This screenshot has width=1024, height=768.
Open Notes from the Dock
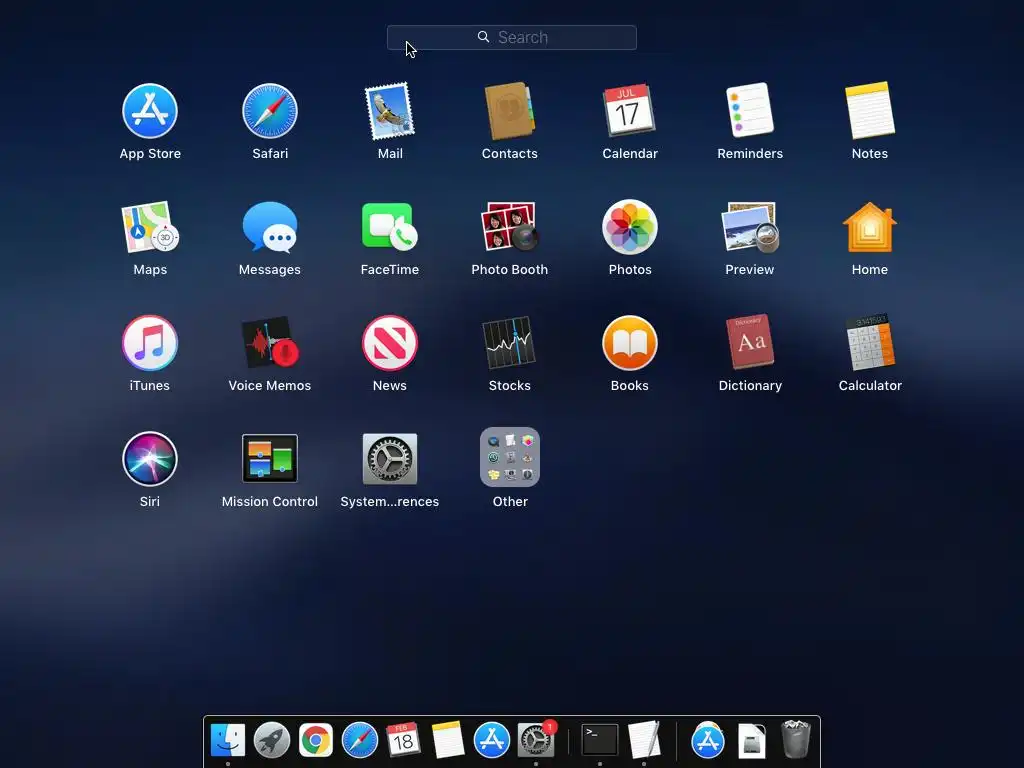pos(447,740)
